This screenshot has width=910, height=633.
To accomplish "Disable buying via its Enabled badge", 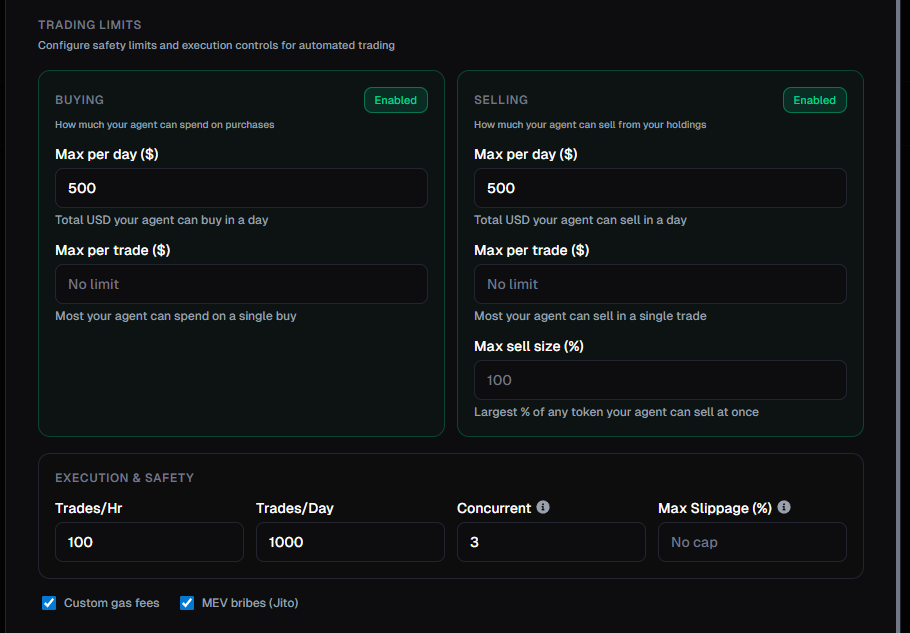I will pyautogui.click(x=395, y=100).
